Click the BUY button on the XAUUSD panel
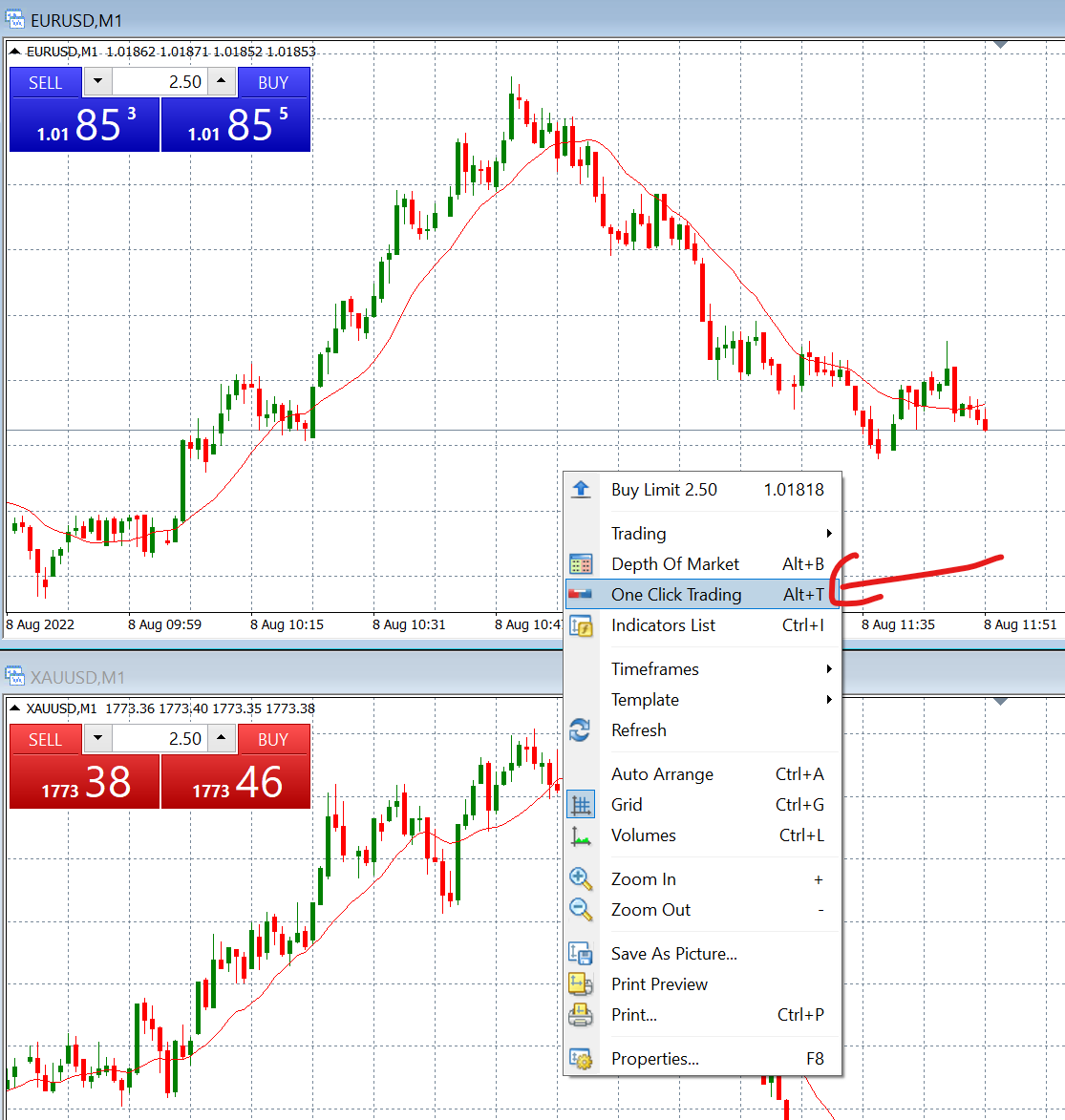 (273, 739)
